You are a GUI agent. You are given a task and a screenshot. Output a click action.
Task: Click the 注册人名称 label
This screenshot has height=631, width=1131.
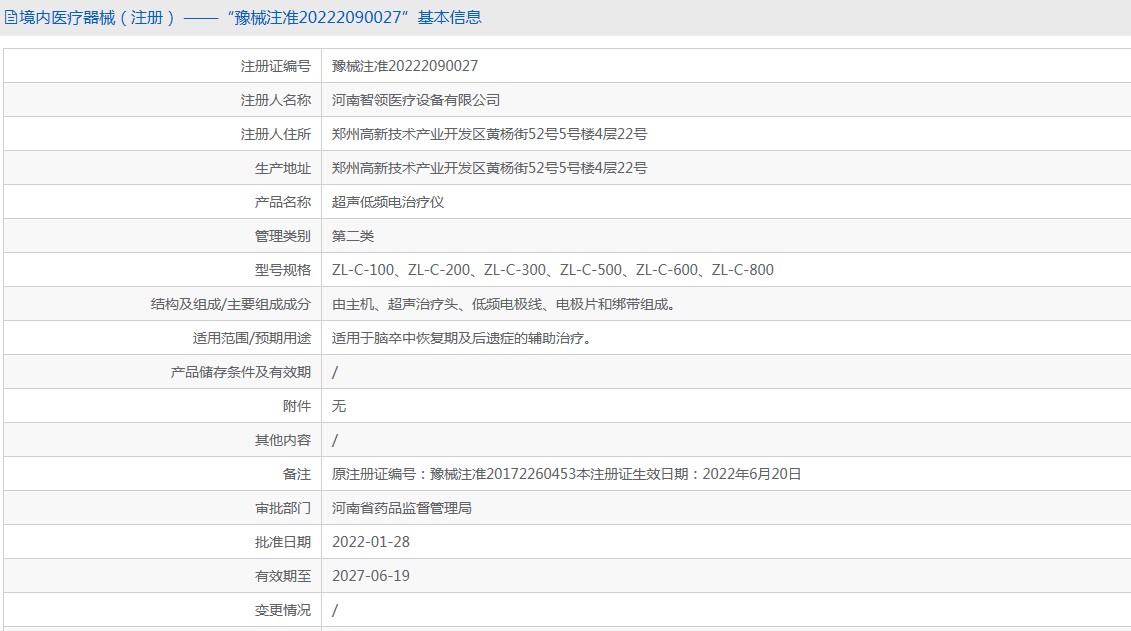276,100
